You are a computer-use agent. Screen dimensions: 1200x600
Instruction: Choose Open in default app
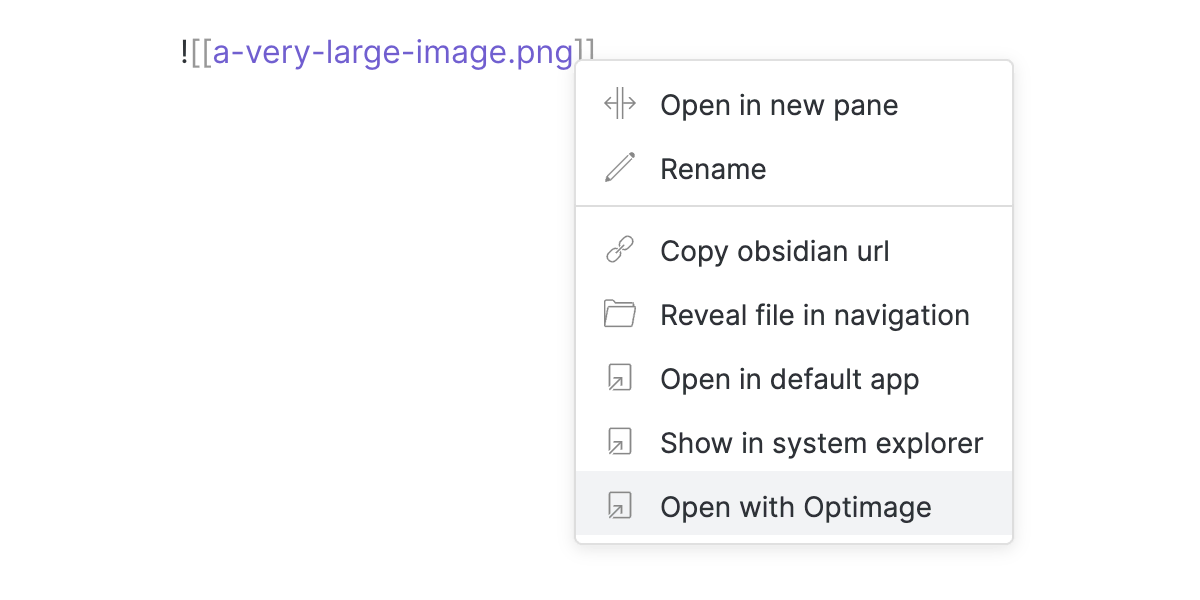(788, 378)
